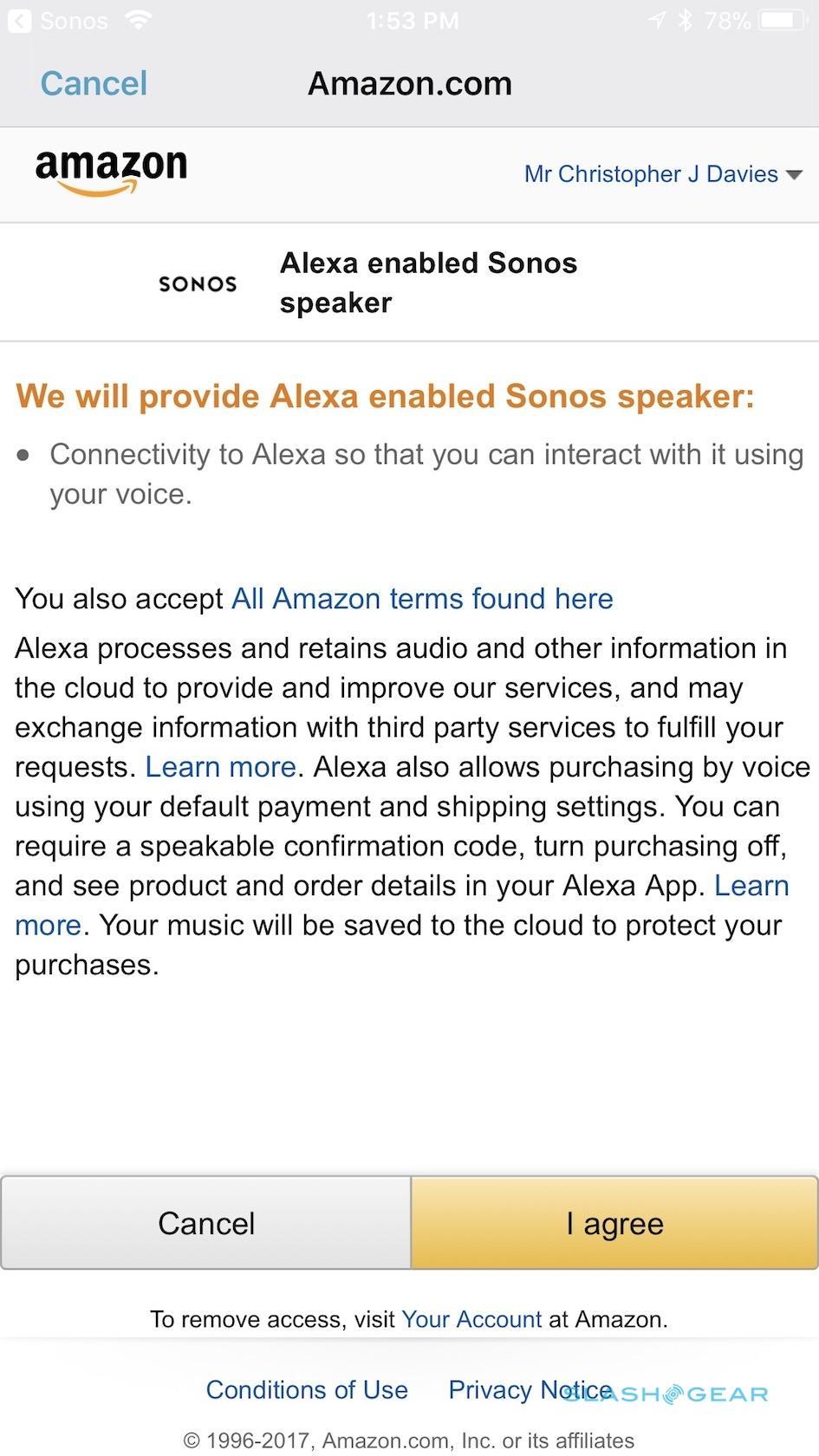Image resolution: width=819 pixels, height=1456 pixels.
Task: Open the account dropdown arrow
Action: coord(794,175)
